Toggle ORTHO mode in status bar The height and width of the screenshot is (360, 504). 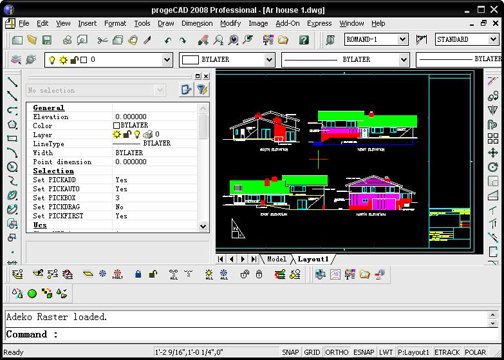tap(337, 352)
